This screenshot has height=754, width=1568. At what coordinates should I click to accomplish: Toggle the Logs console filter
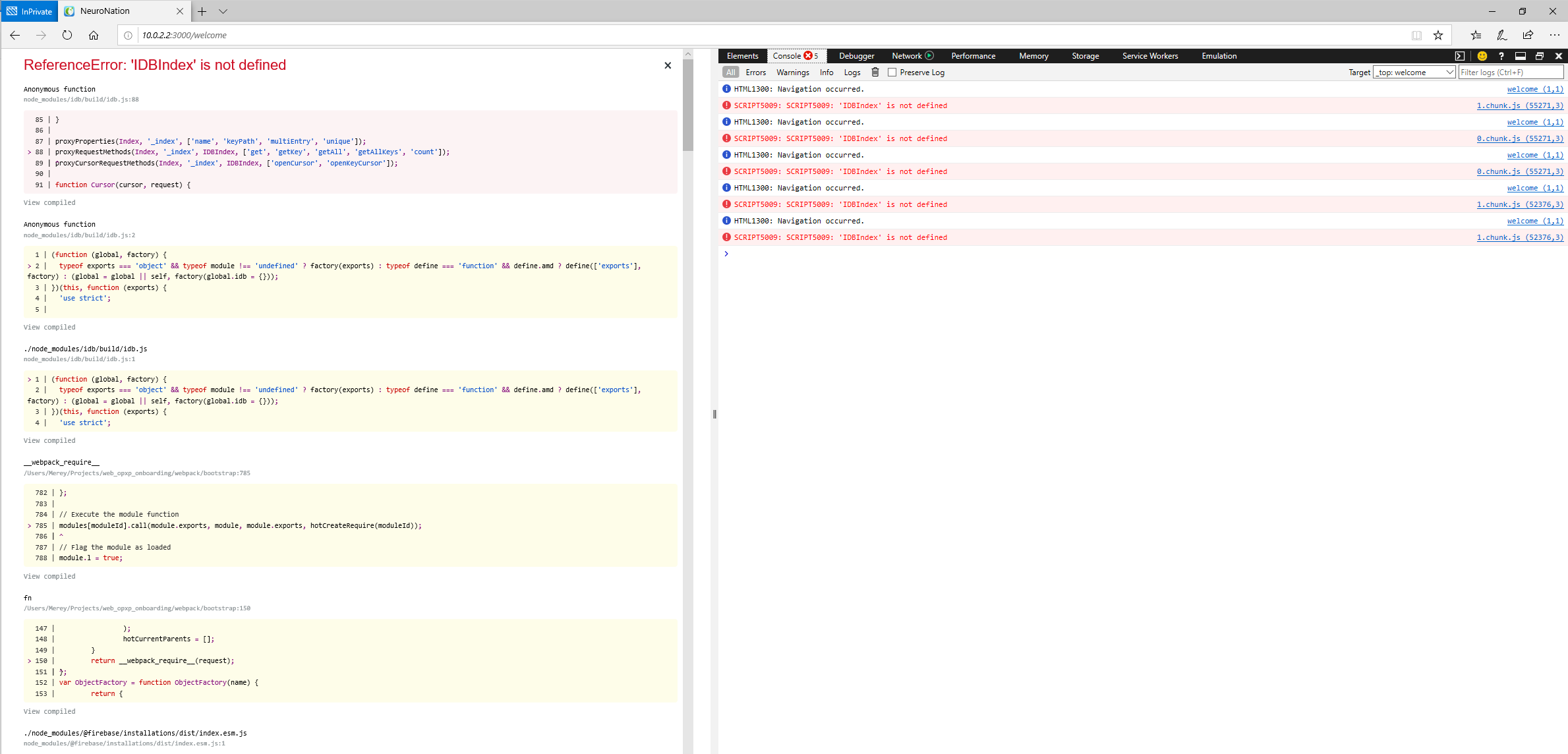[852, 72]
